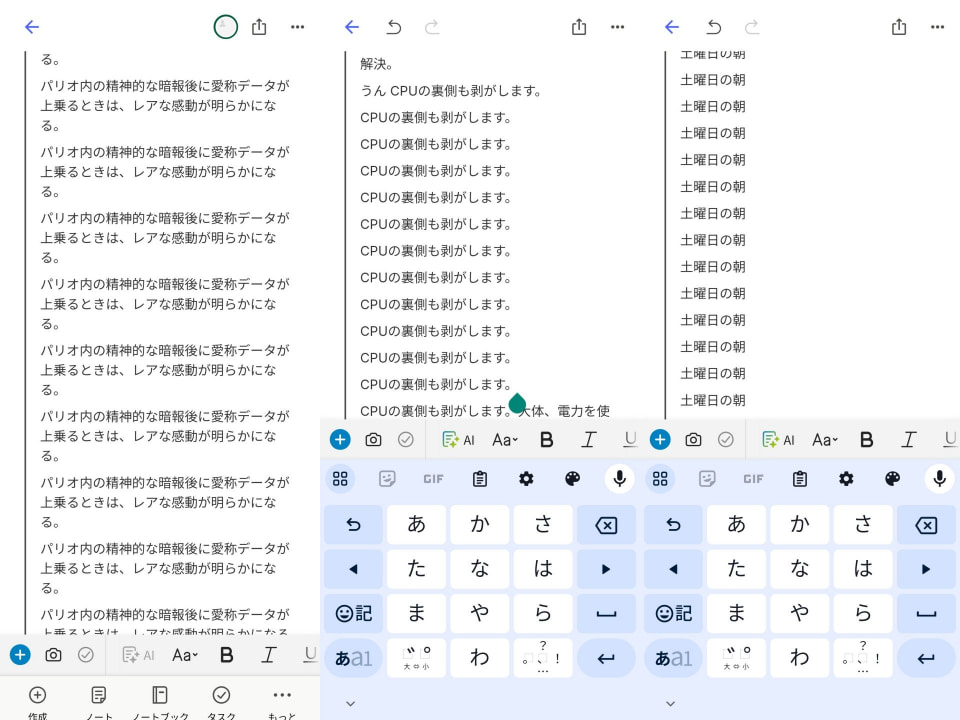Open the three-dot more menu on the left screen
The image size is (960, 720).
pyautogui.click(x=298, y=27)
